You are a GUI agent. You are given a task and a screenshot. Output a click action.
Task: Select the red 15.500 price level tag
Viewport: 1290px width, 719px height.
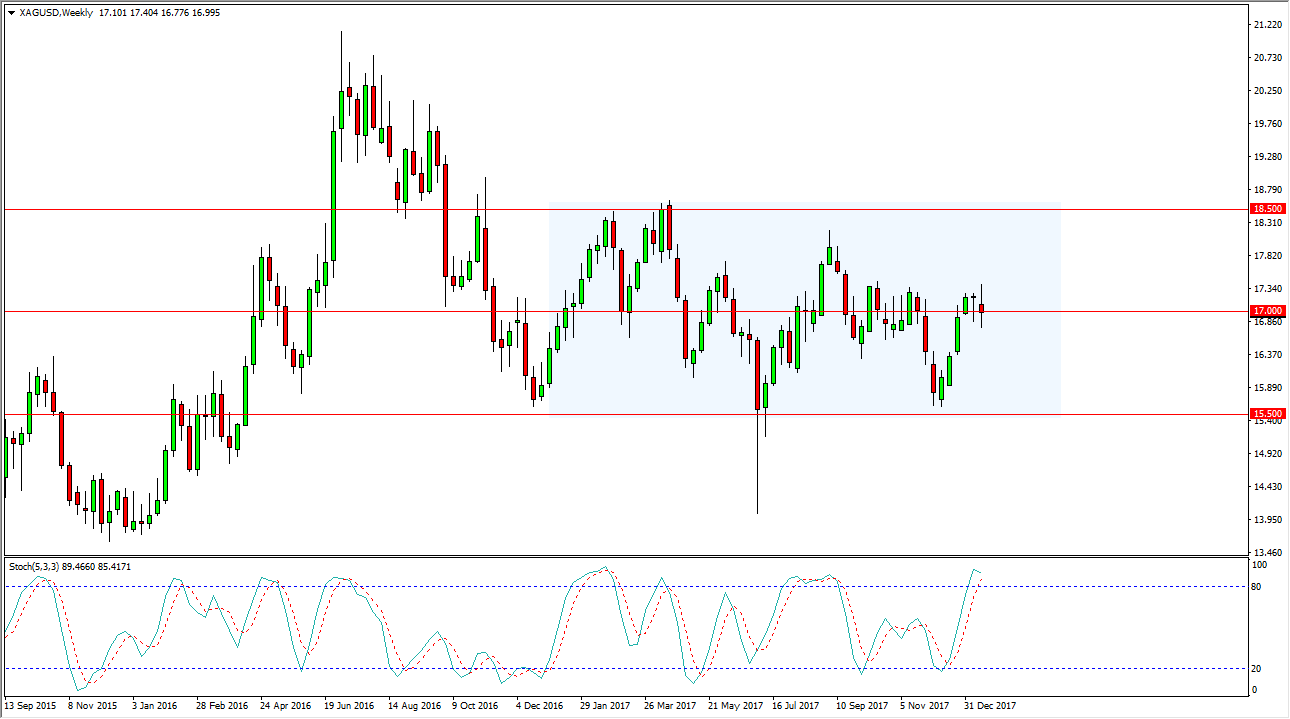coord(1266,413)
